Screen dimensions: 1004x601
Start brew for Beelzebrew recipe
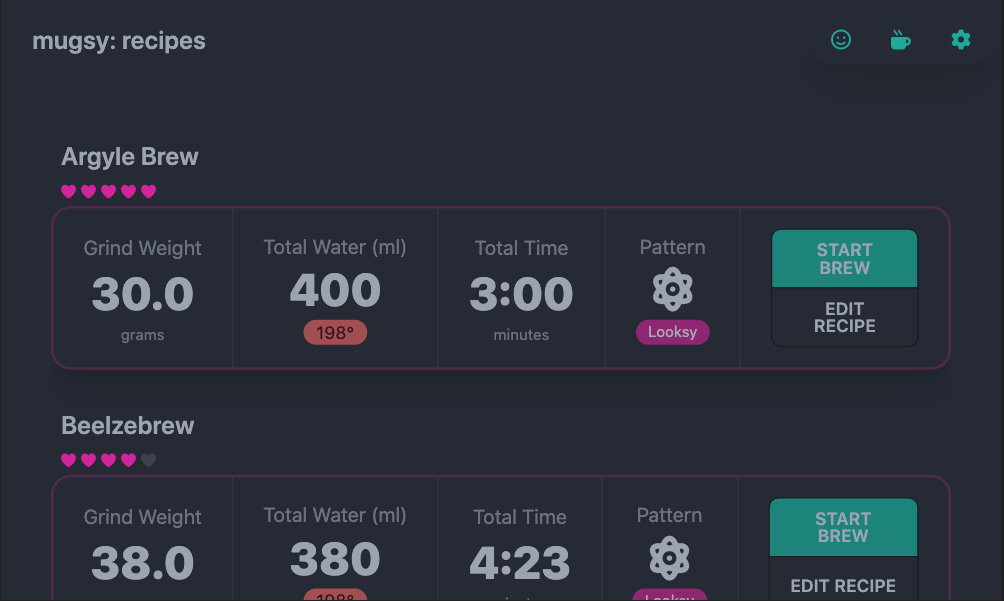(843, 527)
